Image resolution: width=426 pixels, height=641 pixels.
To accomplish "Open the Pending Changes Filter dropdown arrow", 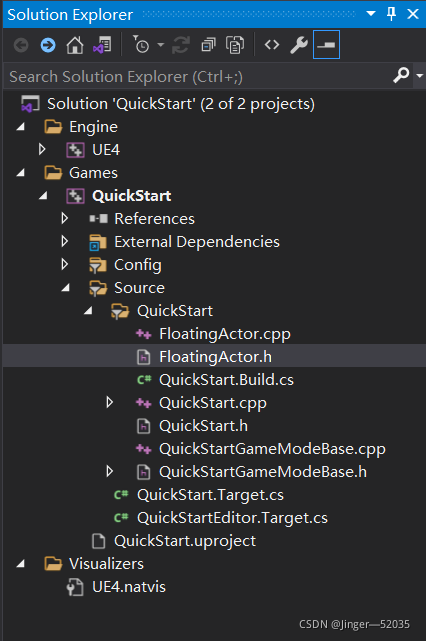I will click(161, 45).
